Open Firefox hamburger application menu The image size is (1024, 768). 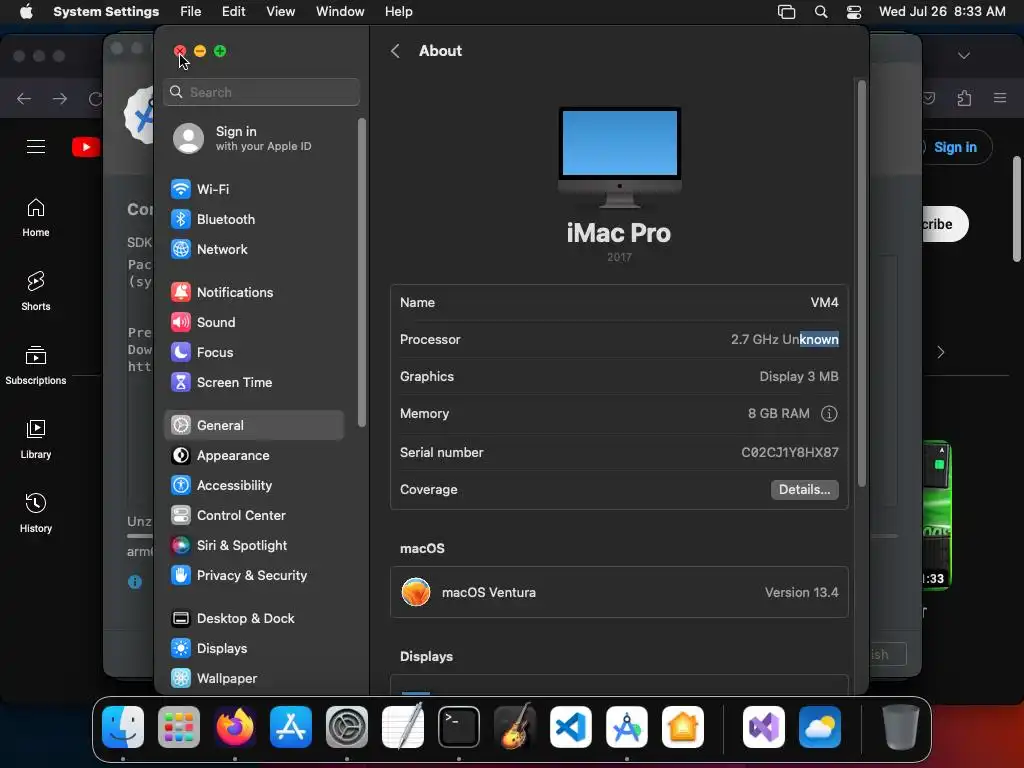click(1000, 98)
